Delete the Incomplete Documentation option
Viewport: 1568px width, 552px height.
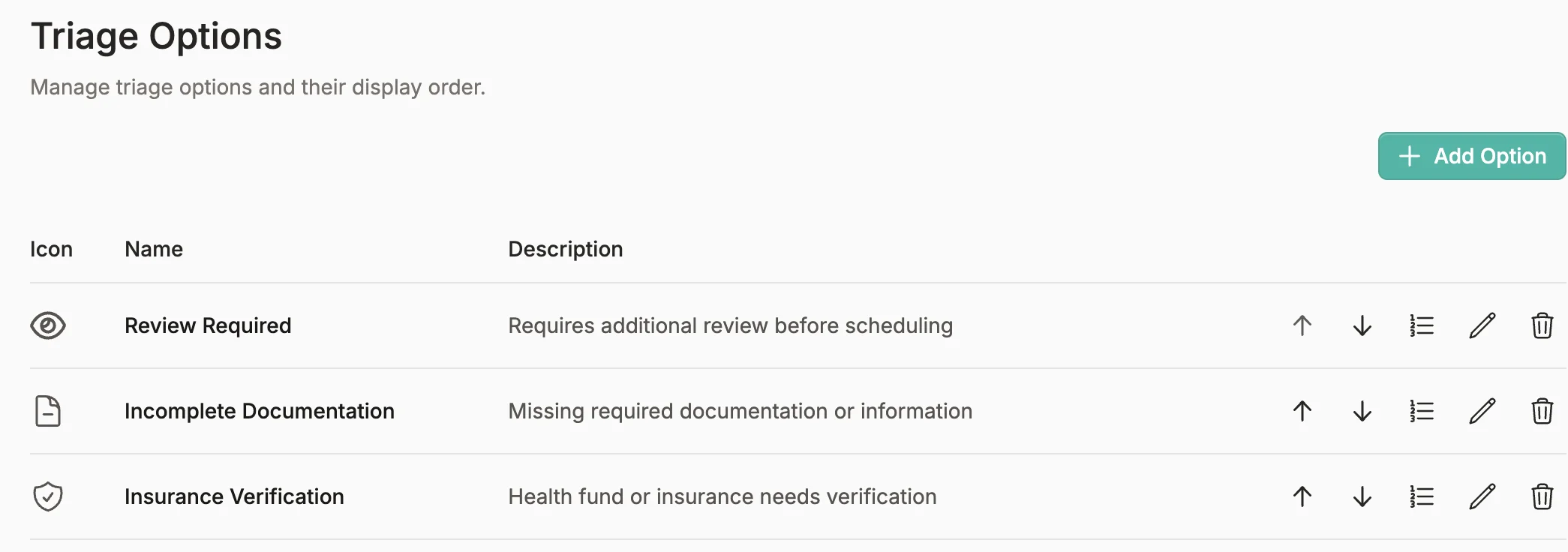(x=1543, y=411)
